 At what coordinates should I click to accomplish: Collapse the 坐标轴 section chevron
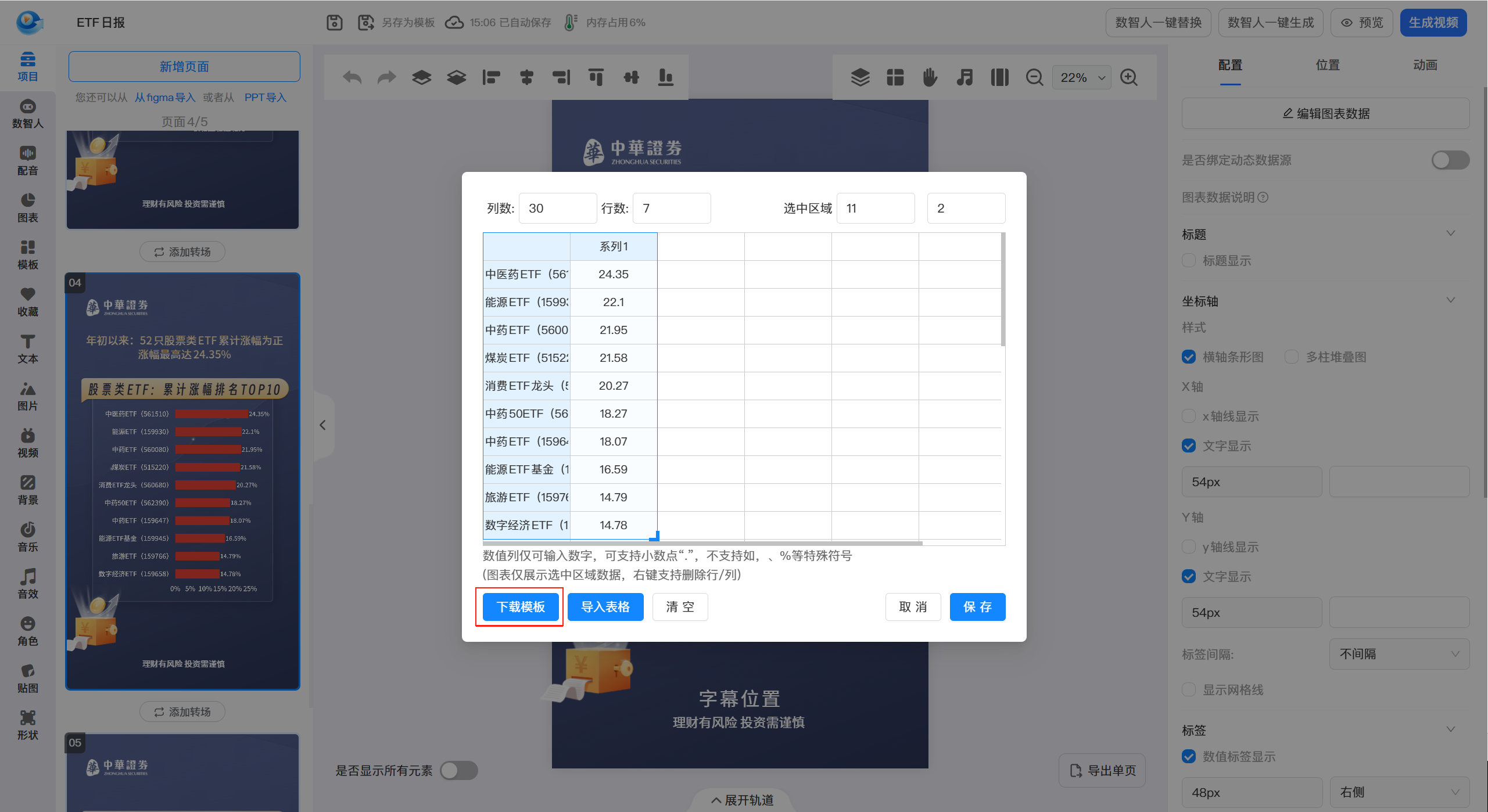[x=1450, y=300]
